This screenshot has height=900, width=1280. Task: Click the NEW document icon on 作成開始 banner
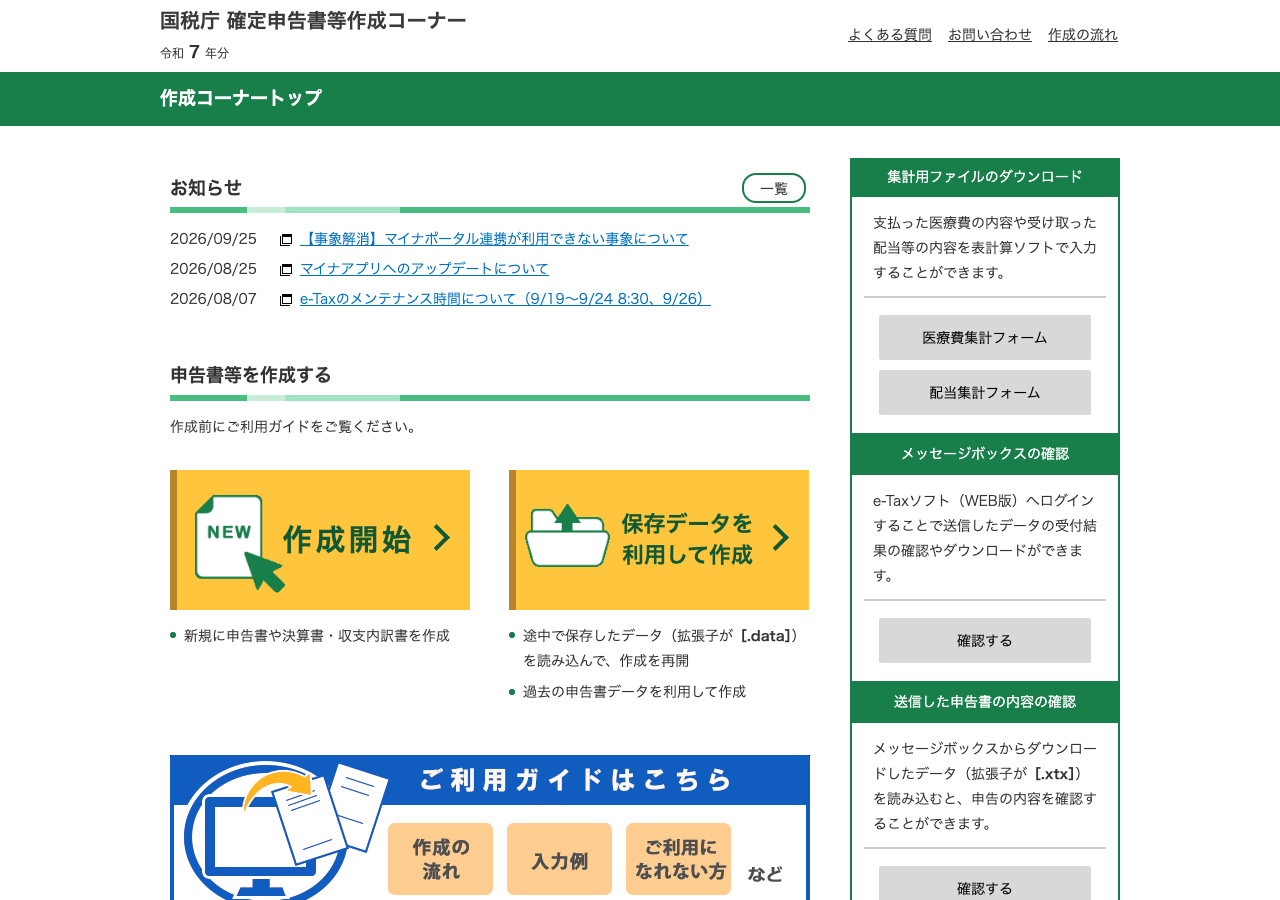coord(239,543)
